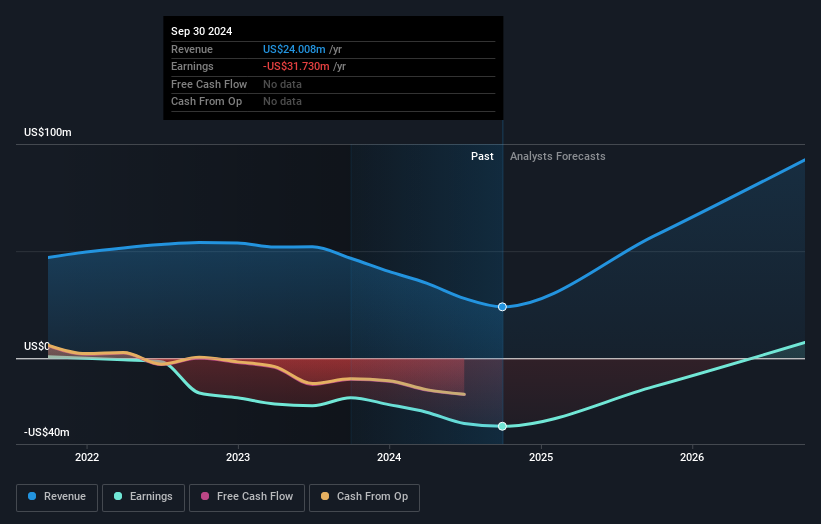
Task: Click the Free Cash Flow row in tooltip
Action: point(333,84)
